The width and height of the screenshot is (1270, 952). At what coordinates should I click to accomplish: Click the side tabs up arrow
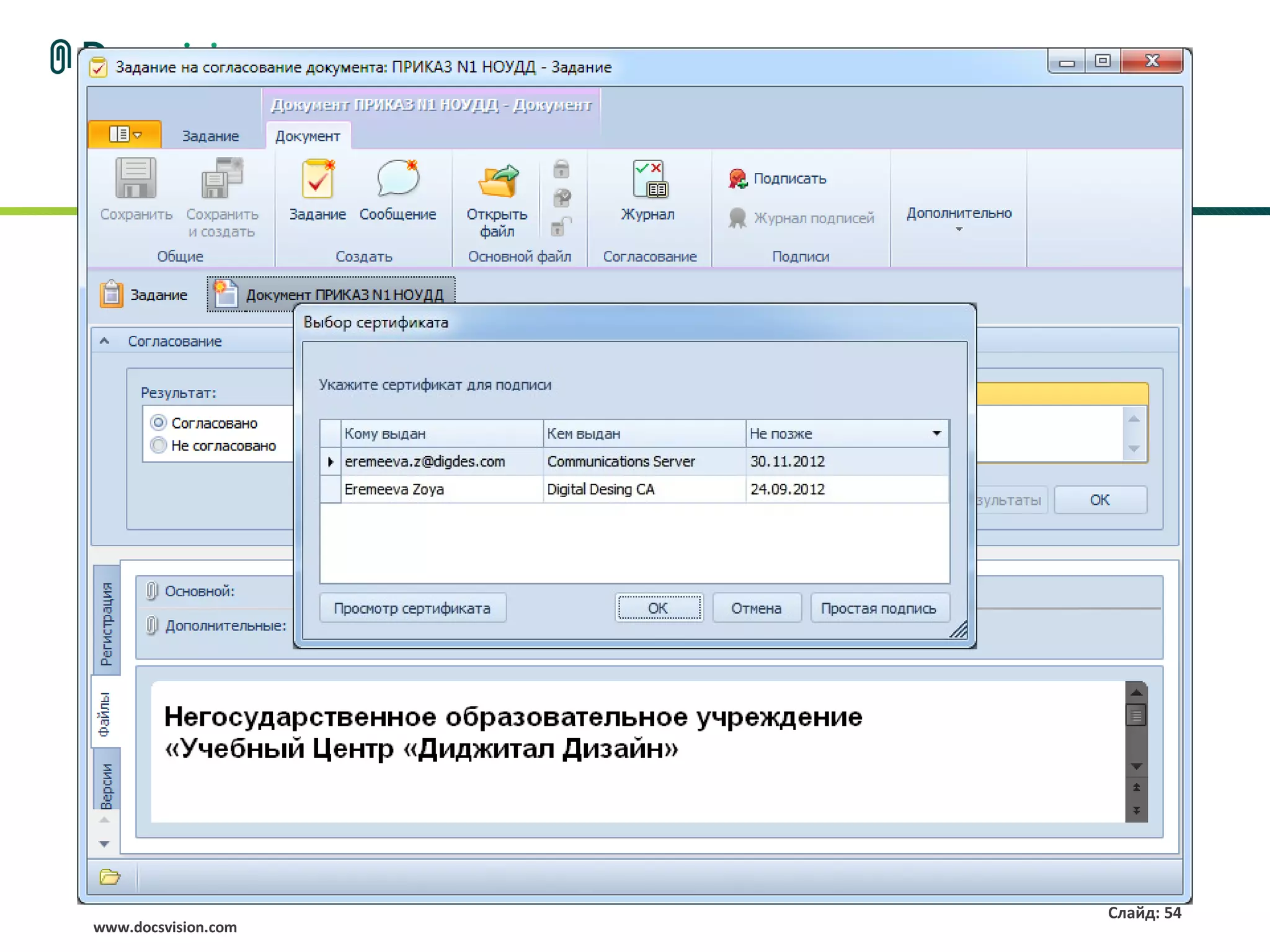click(104, 820)
